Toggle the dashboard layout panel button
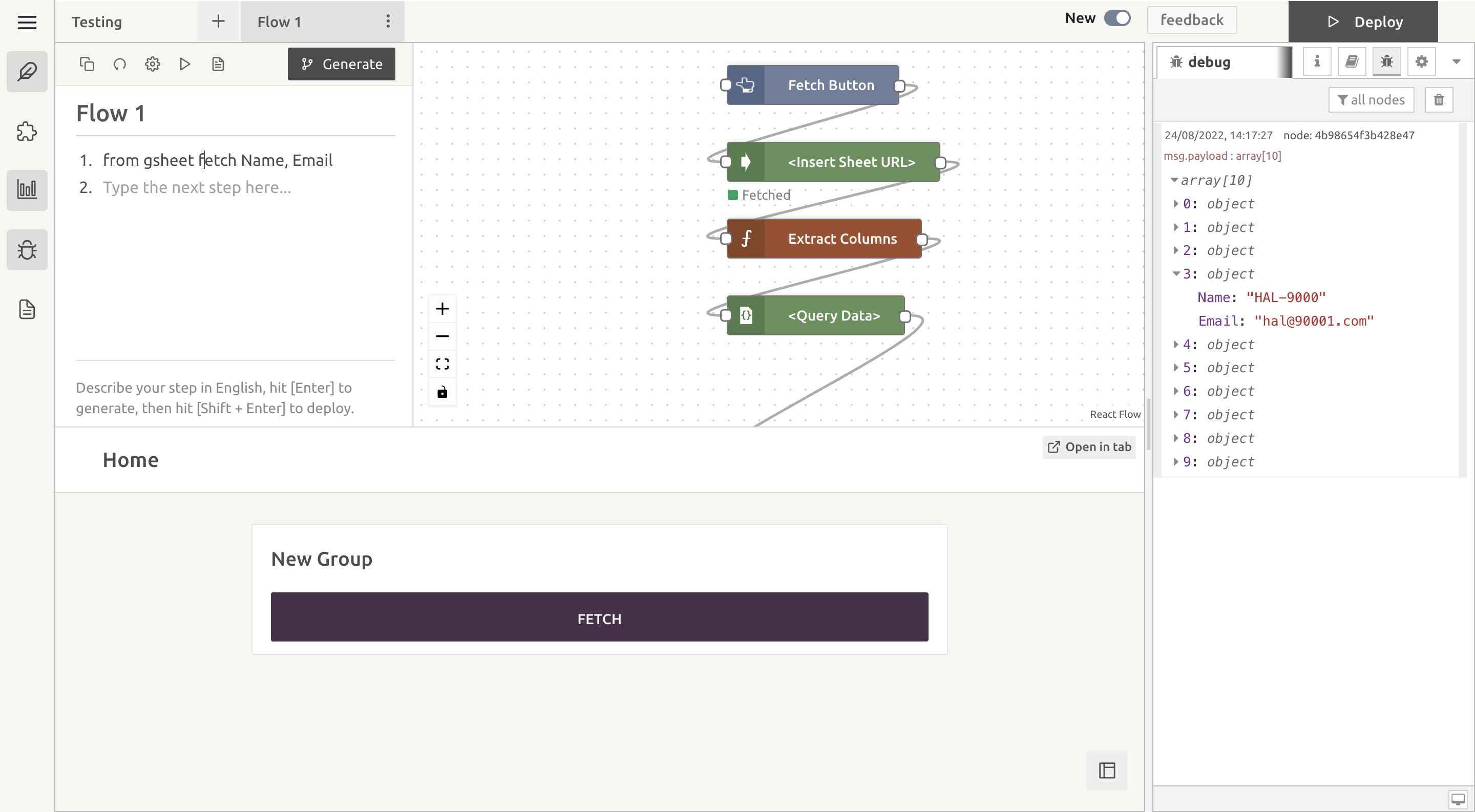 pos(1106,770)
